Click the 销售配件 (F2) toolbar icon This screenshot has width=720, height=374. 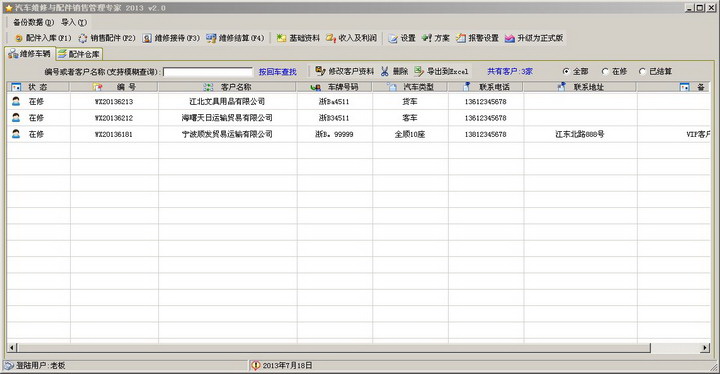pos(83,38)
